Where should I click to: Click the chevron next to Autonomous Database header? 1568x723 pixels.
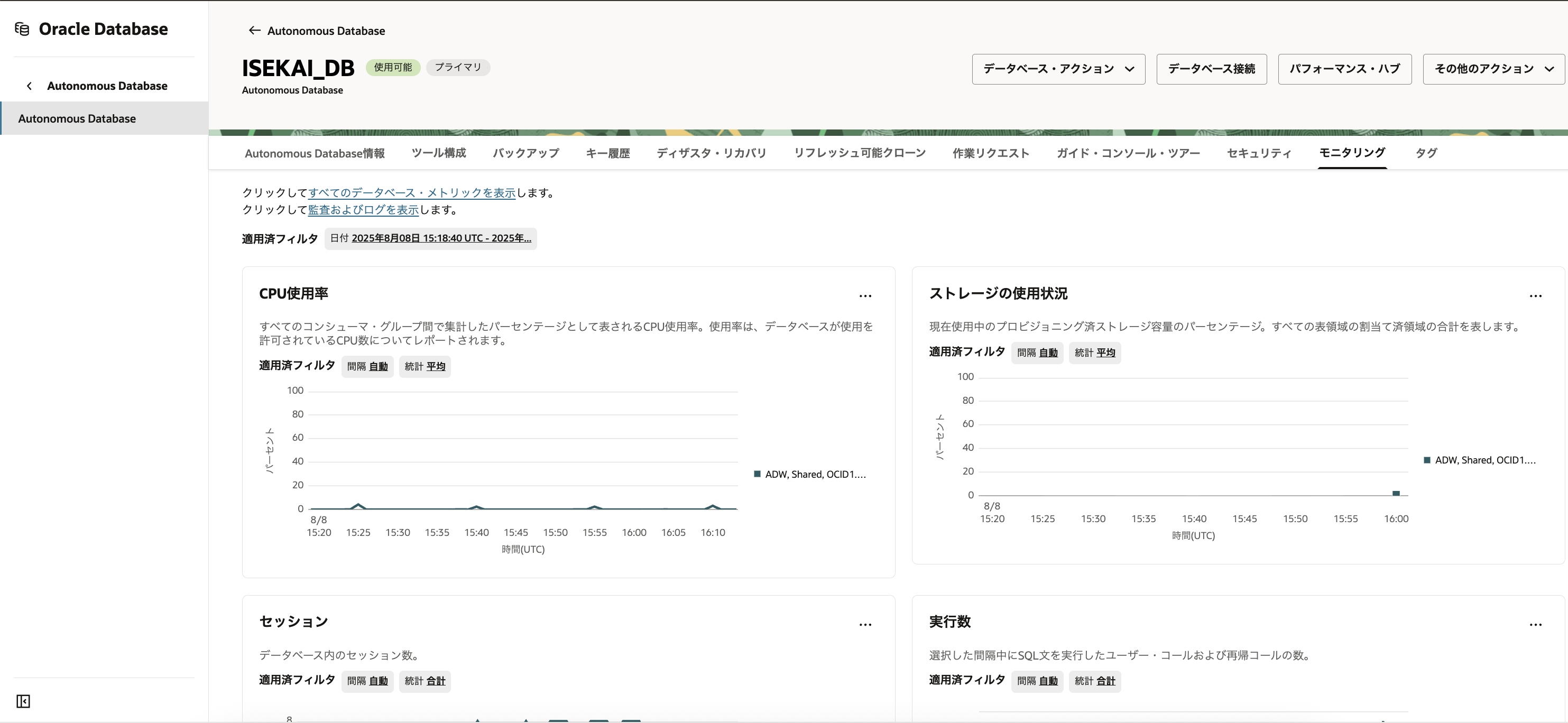(x=29, y=86)
